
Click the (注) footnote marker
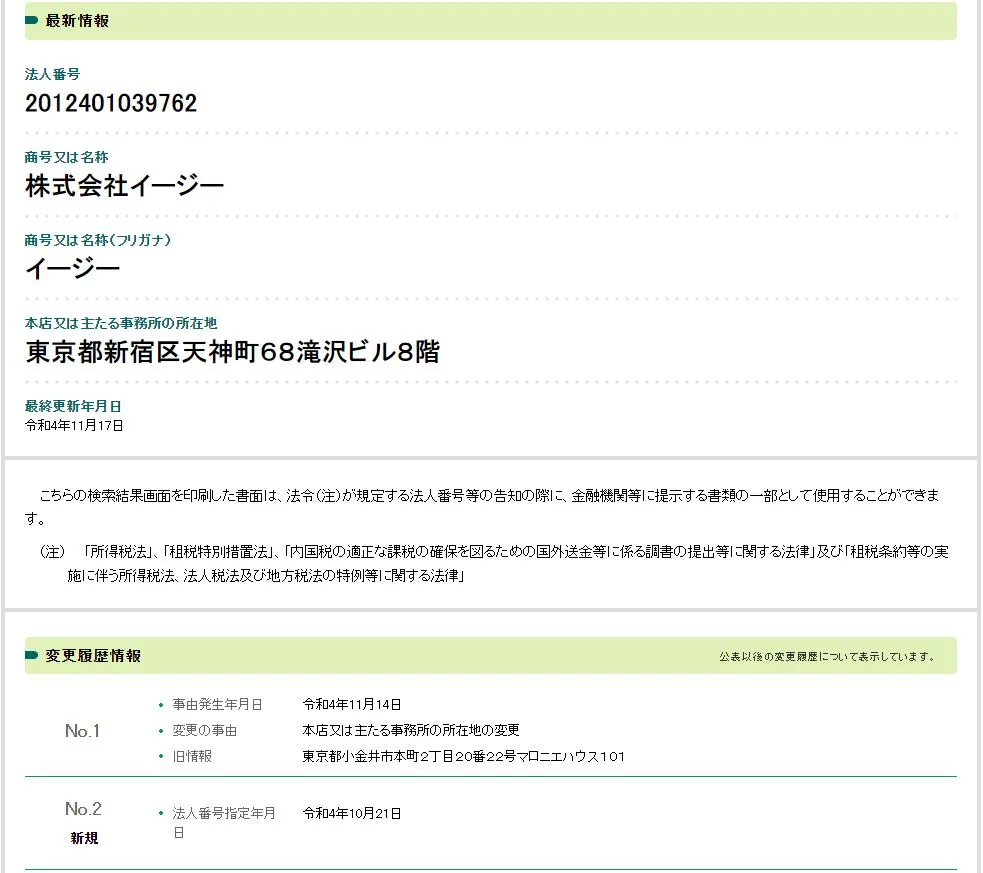[x=52, y=552]
